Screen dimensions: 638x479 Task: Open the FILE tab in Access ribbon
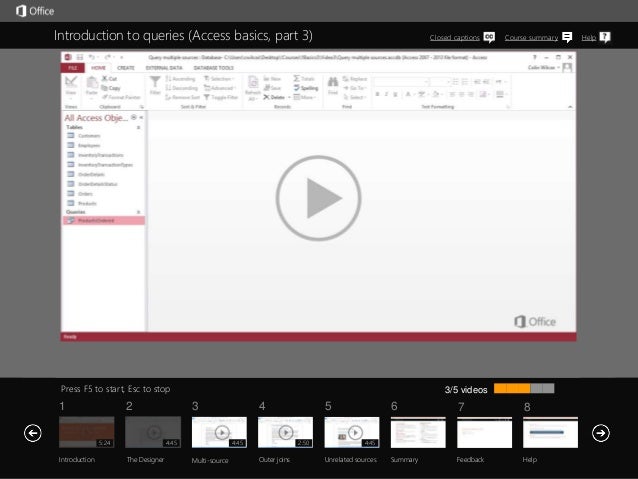[73, 68]
